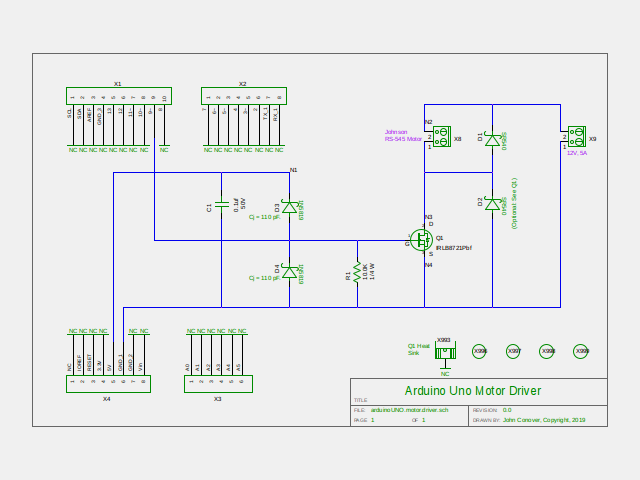Select the D3 diode symbol

289,207
